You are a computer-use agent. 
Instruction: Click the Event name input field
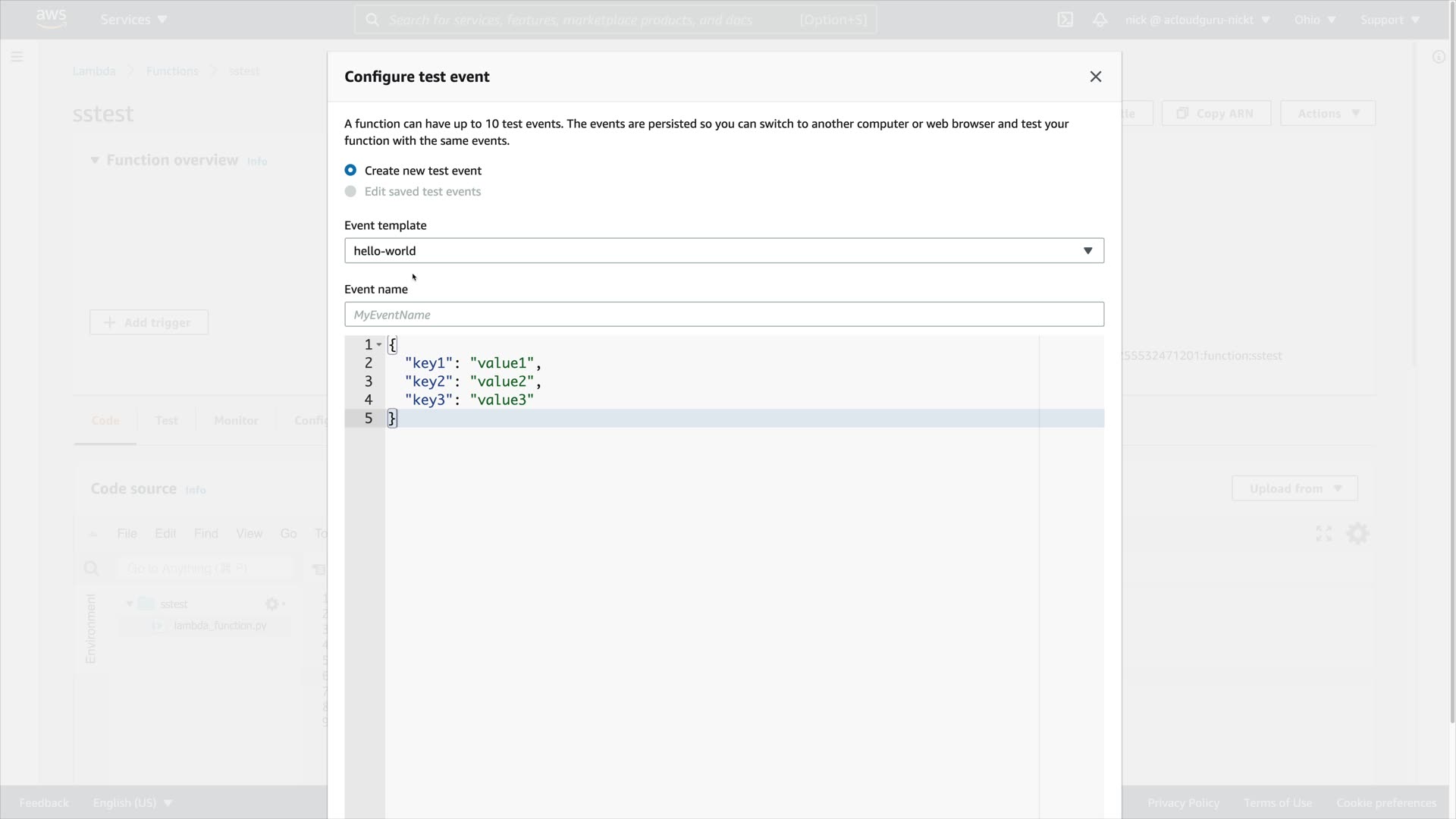pyautogui.click(x=723, y=315)
